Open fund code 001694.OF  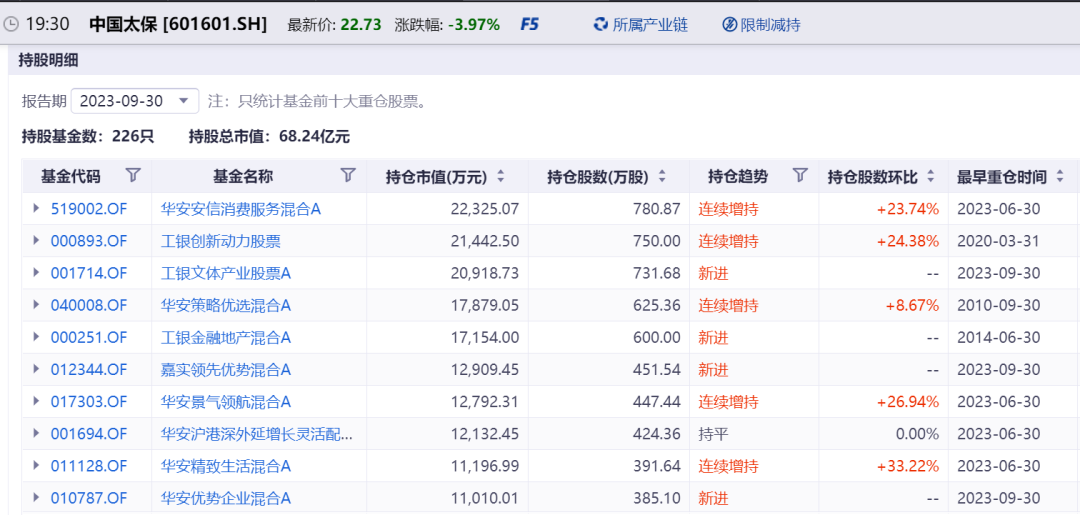89,434
